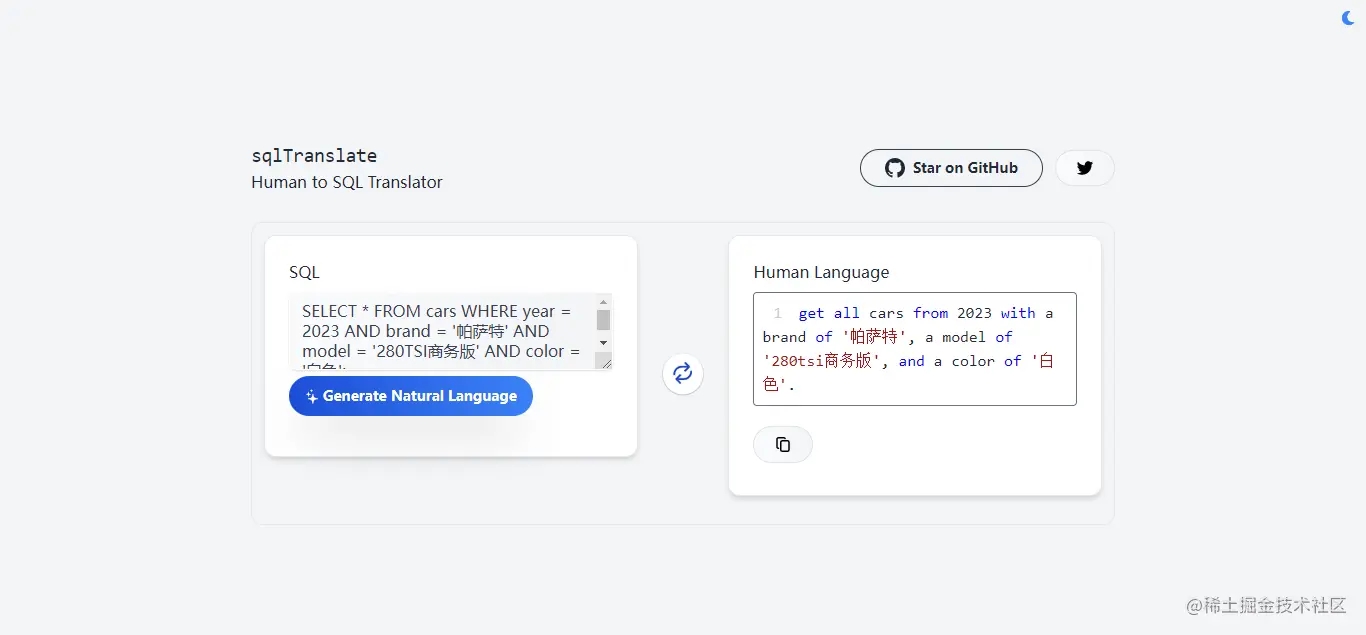Click the scrollbar thumb of SQL textarea
The image size is (1366, 635).
tap(603, 318)
